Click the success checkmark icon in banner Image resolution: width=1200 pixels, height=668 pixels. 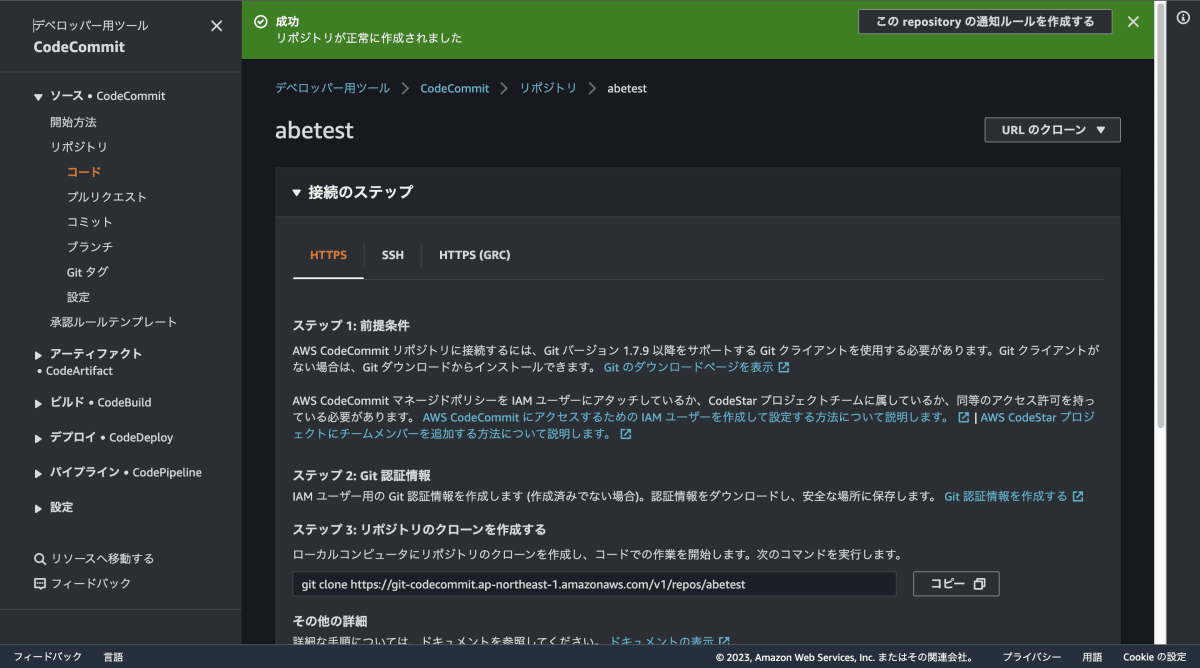(261, 21)
